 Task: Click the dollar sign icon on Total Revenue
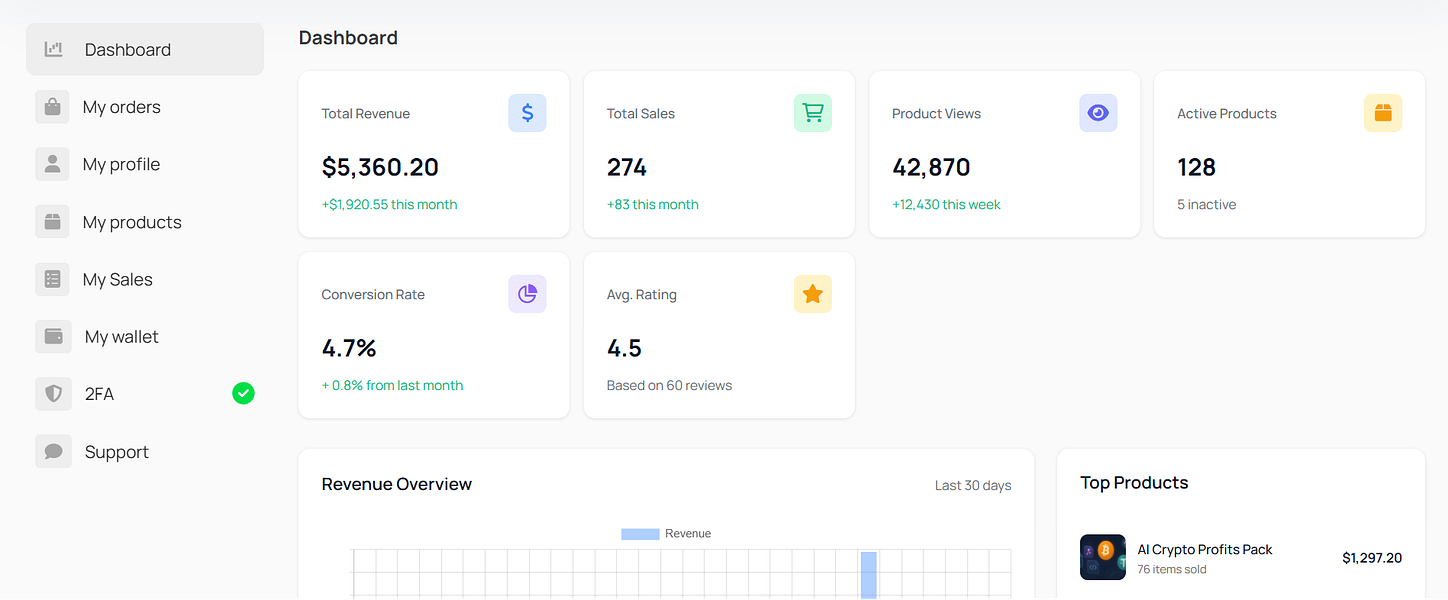tap(527, 113)
